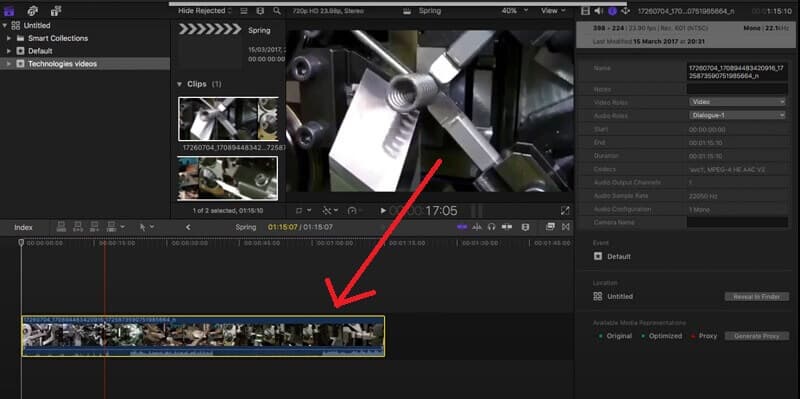
Task: Append clip to storyline button
Action: (x=94, y=227)
